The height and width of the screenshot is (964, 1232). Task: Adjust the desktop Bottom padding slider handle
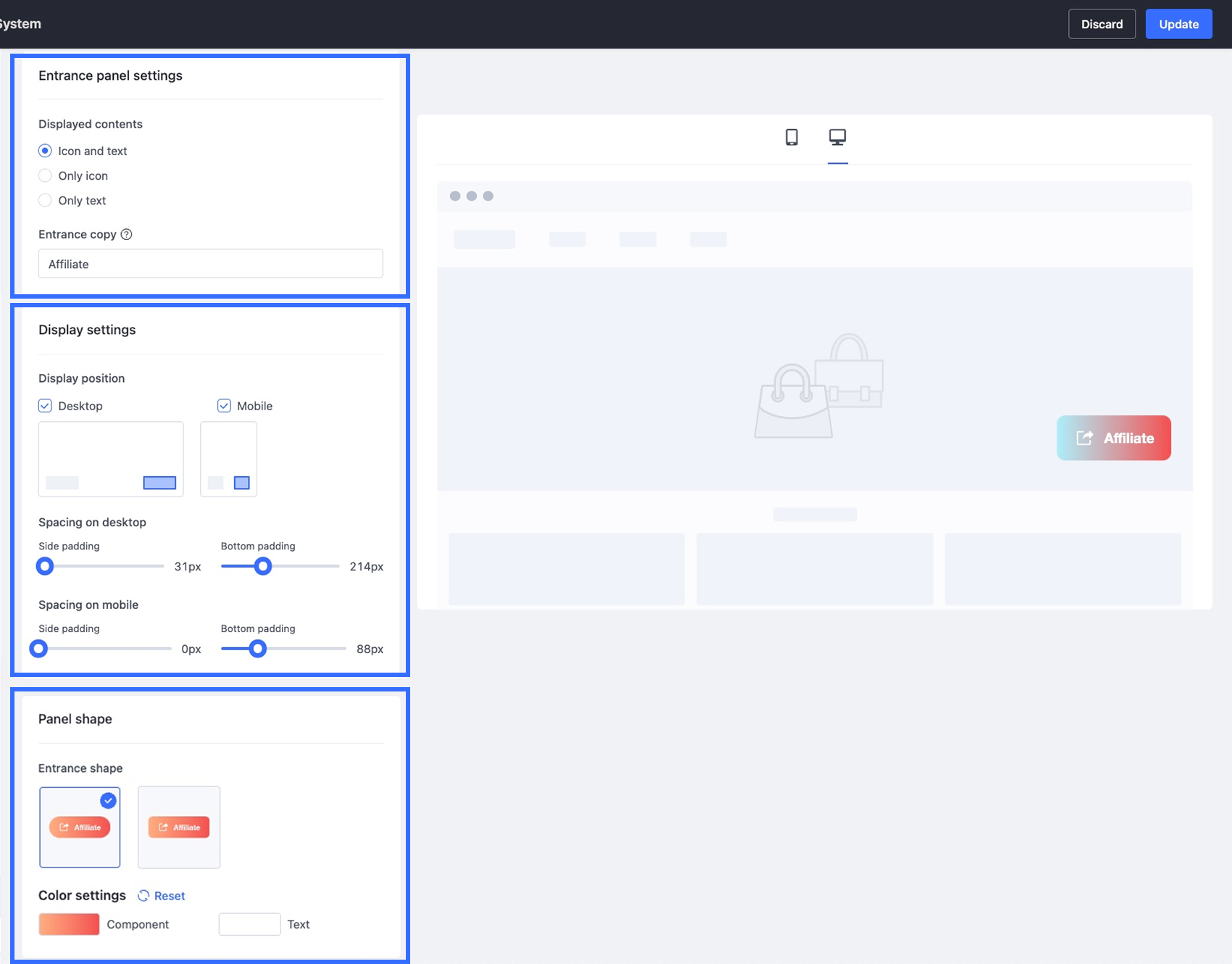tap(263, 566)
